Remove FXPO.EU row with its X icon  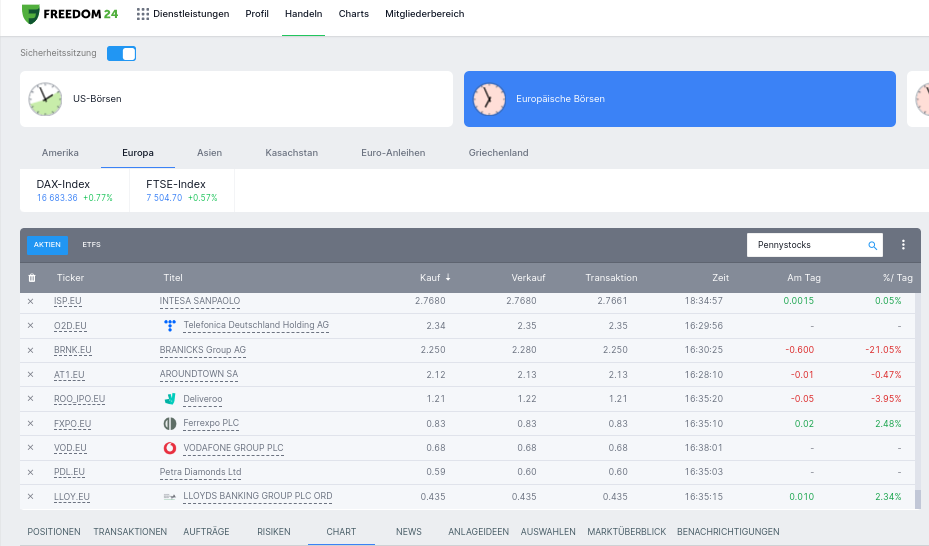point(30,423)
